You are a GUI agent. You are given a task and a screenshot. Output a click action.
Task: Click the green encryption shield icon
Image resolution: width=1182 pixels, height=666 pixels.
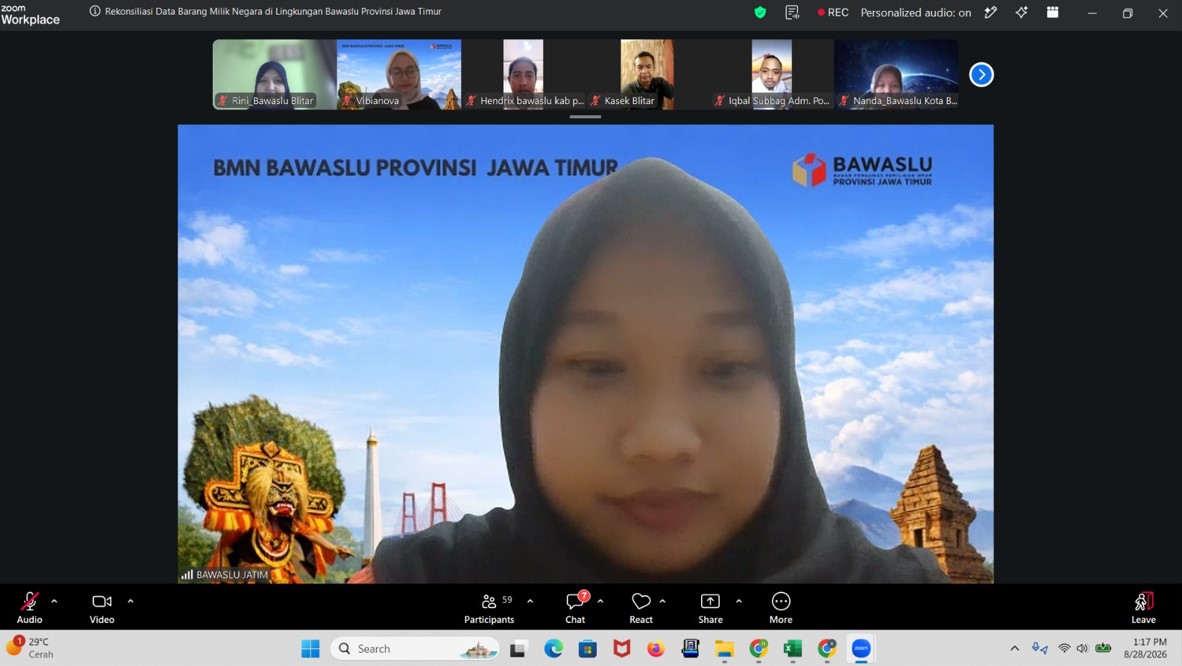coord(760,12)
